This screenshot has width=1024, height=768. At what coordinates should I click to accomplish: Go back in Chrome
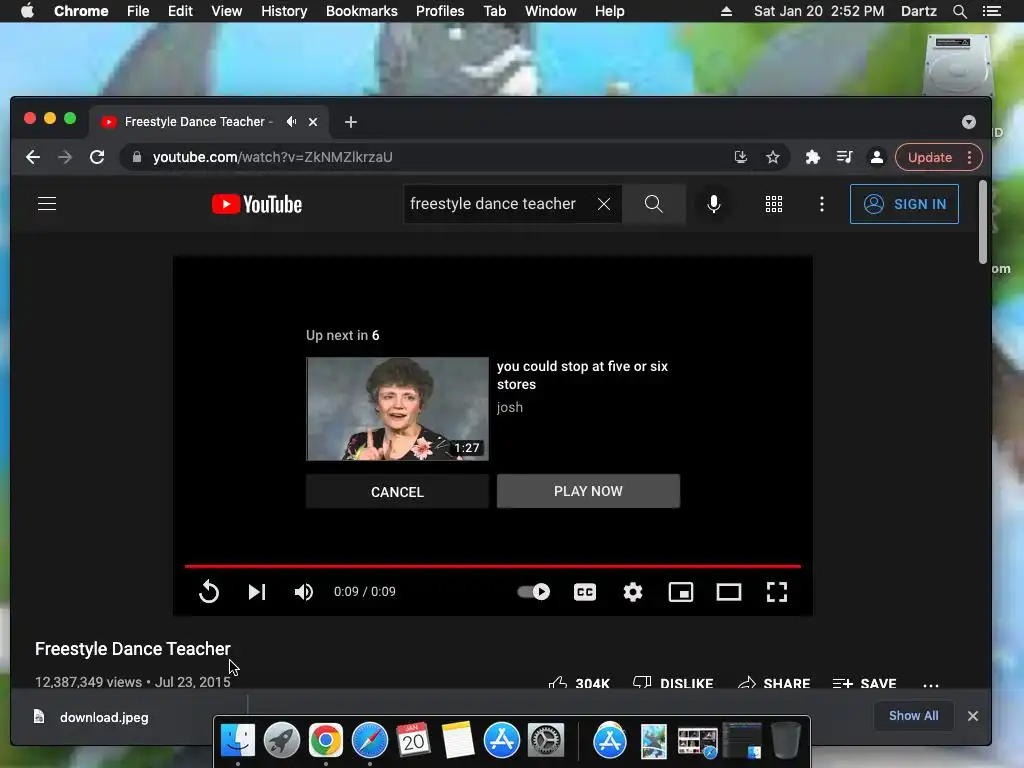click(33, 157)
